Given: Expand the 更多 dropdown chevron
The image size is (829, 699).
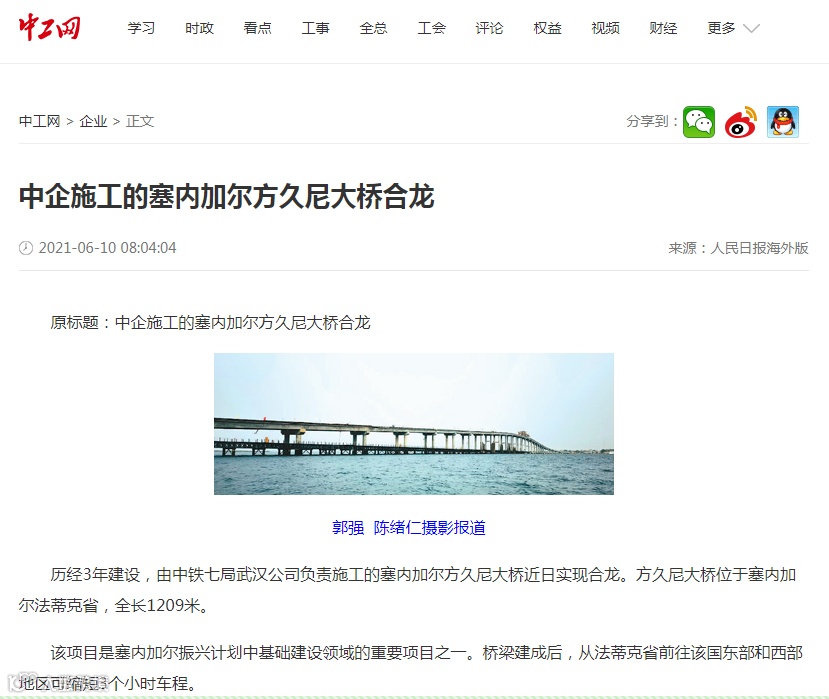Looking at the screenshot, I should (751, 28).
